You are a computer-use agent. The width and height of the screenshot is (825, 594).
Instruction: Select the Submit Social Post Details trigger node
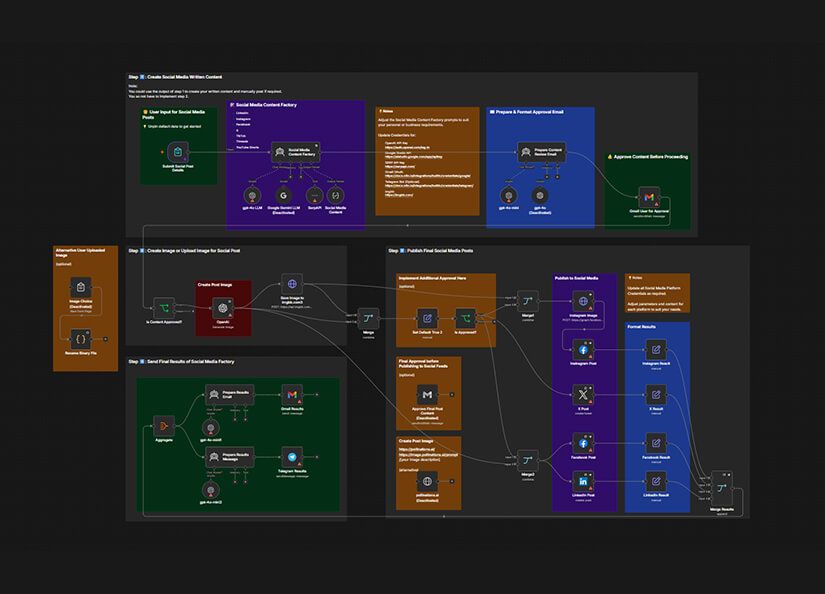pos(178,152)
